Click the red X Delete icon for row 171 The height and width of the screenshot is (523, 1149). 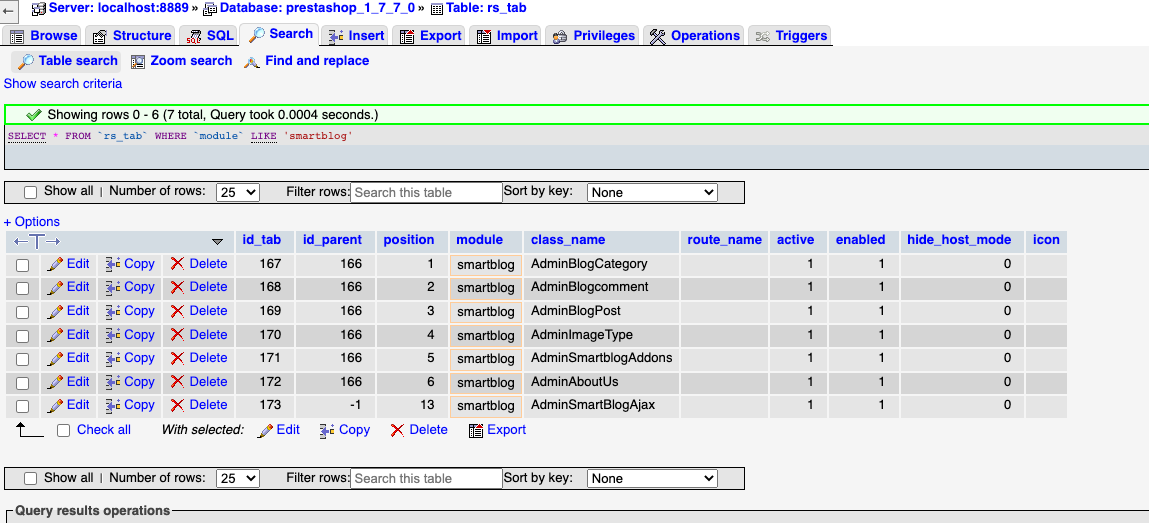177,358
